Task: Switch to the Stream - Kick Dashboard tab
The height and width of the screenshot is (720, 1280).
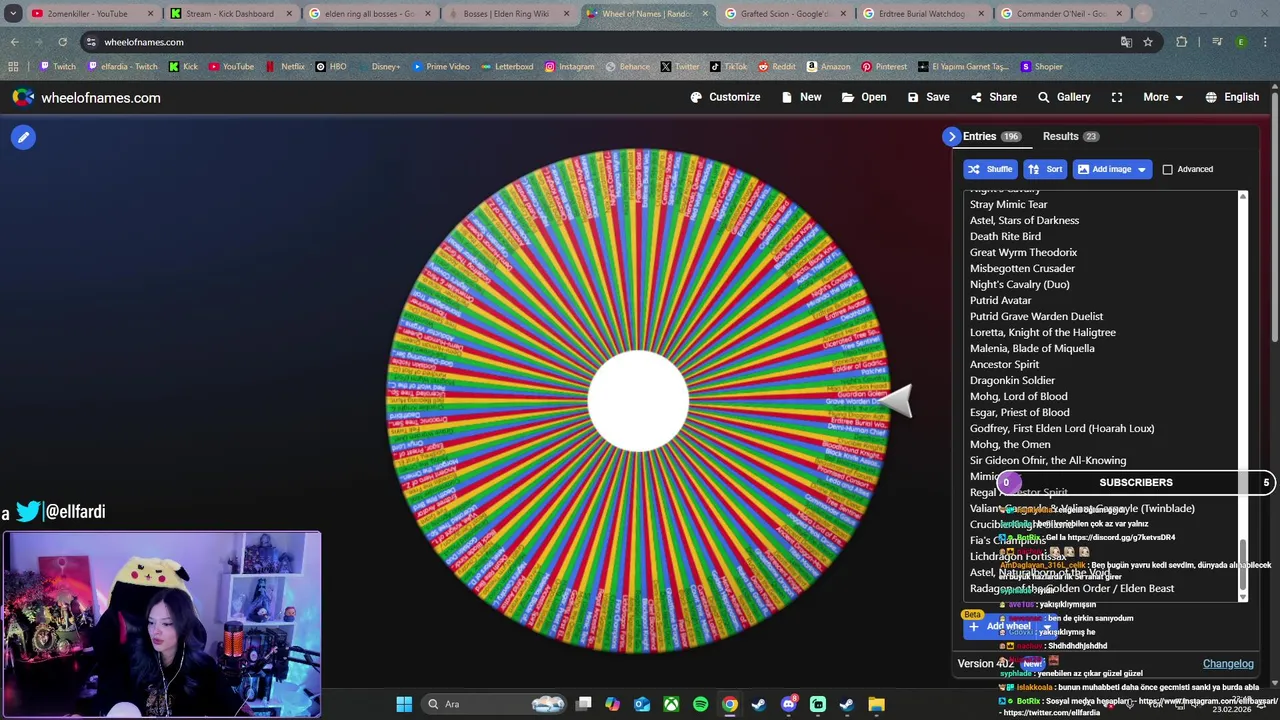Action: point(229,14)
